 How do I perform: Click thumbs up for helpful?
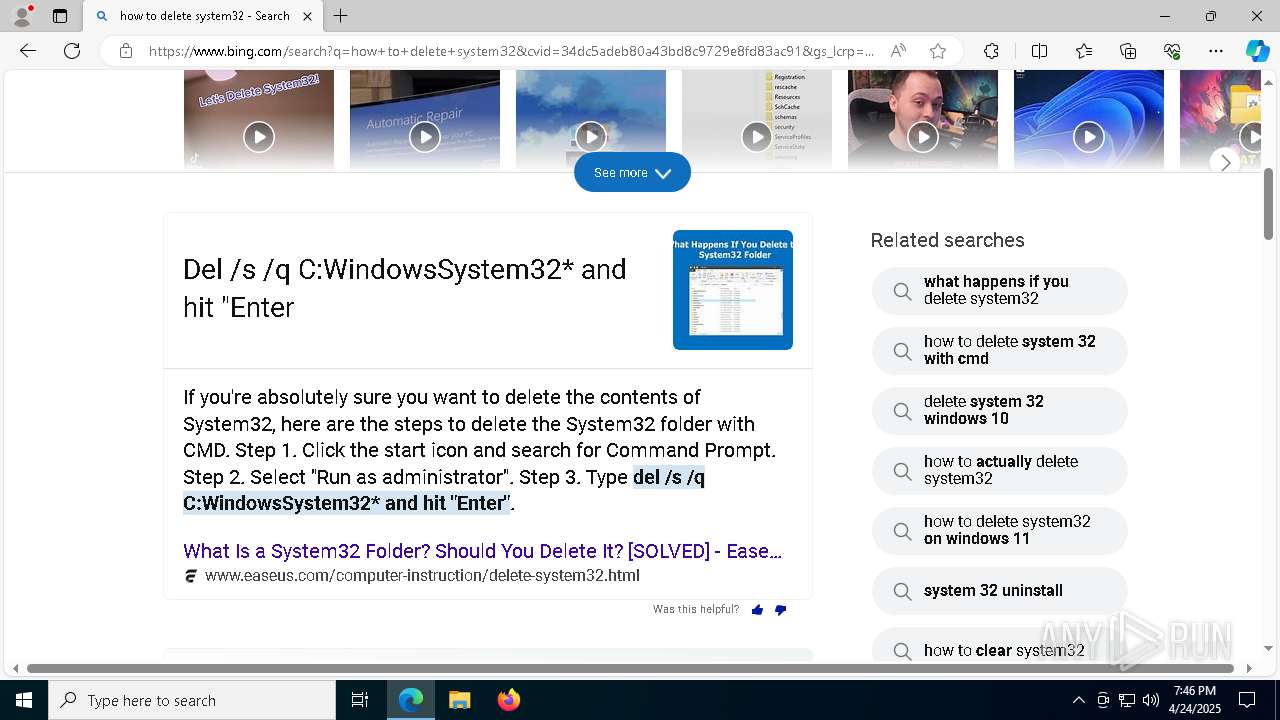point(757,610)
